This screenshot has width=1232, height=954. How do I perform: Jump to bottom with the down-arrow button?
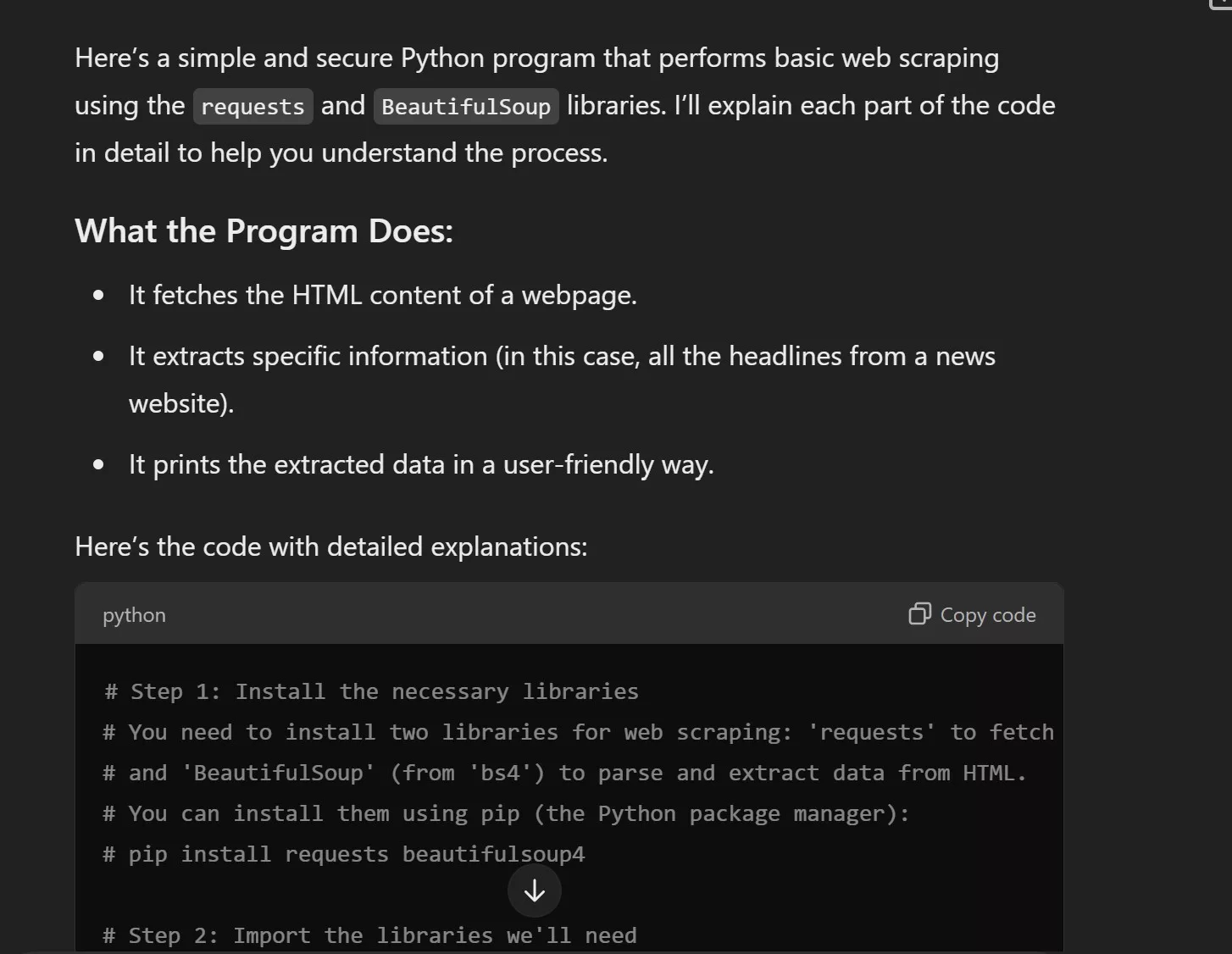534,890
